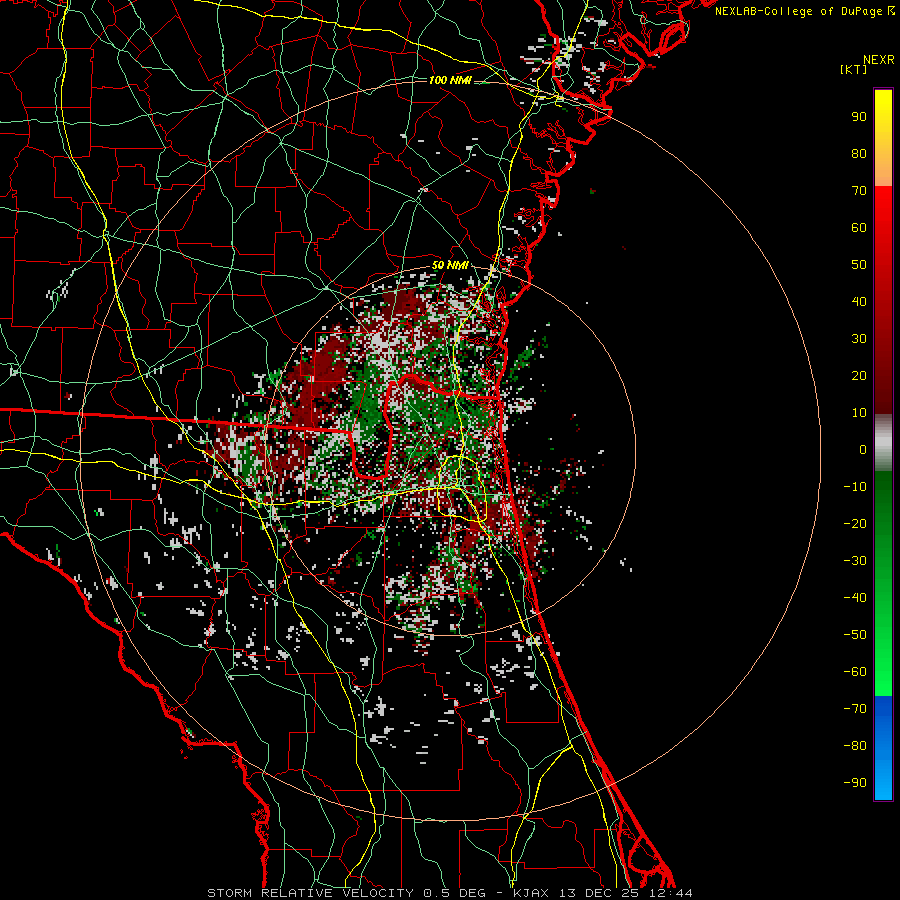
Task: Click the [KT] units label
Action: pos(854,69)
